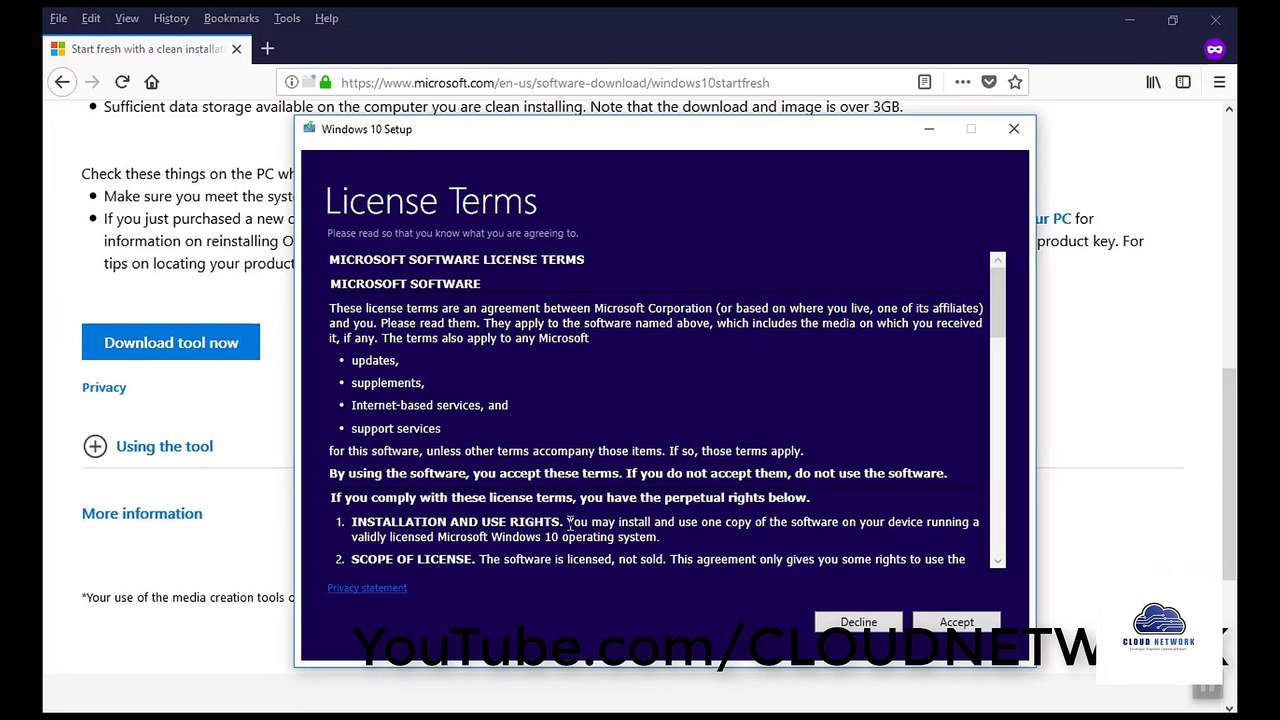Click INSTALLATION AND USE RIGHTS text

(x=455, y=522)
